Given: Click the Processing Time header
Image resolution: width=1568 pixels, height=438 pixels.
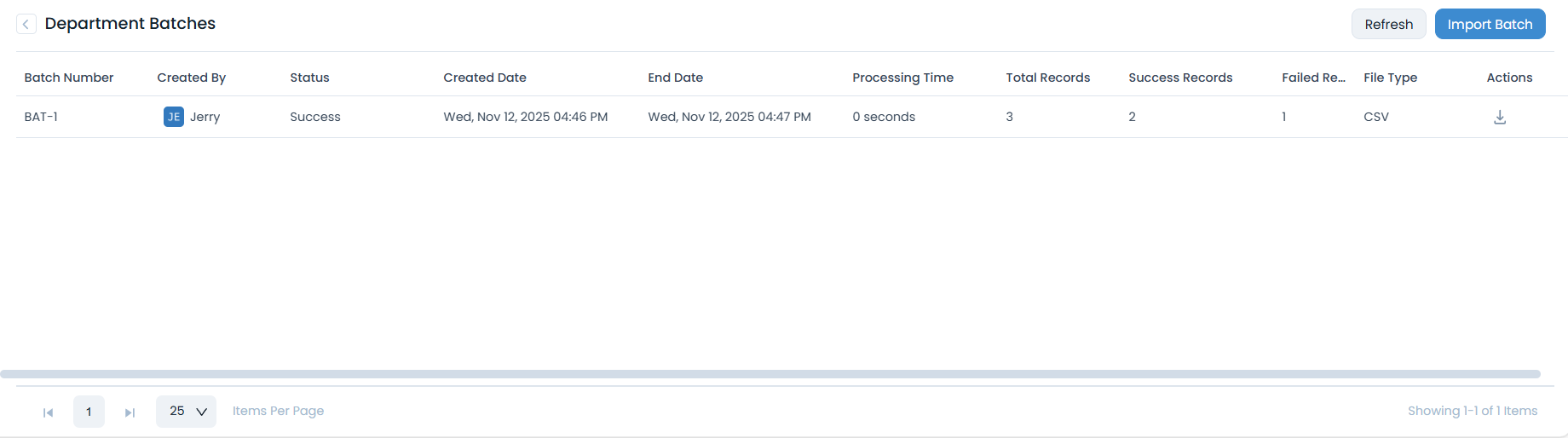Looking at the screenshot, I should pos(902,78).
